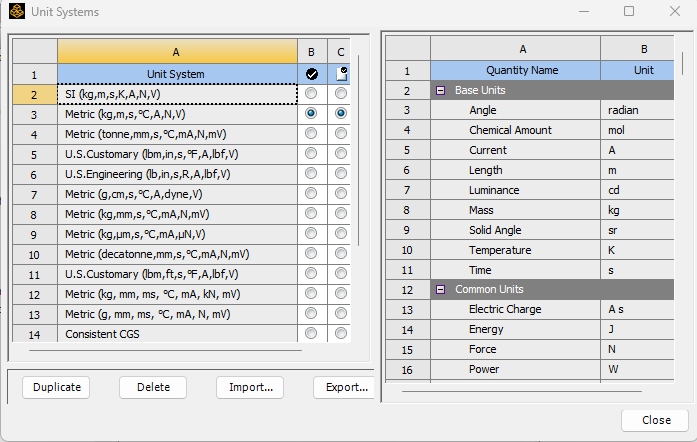Click the 'Solid Angle' quantity row
The width and height of the screenshot is (697, 442).
[516, 230]
